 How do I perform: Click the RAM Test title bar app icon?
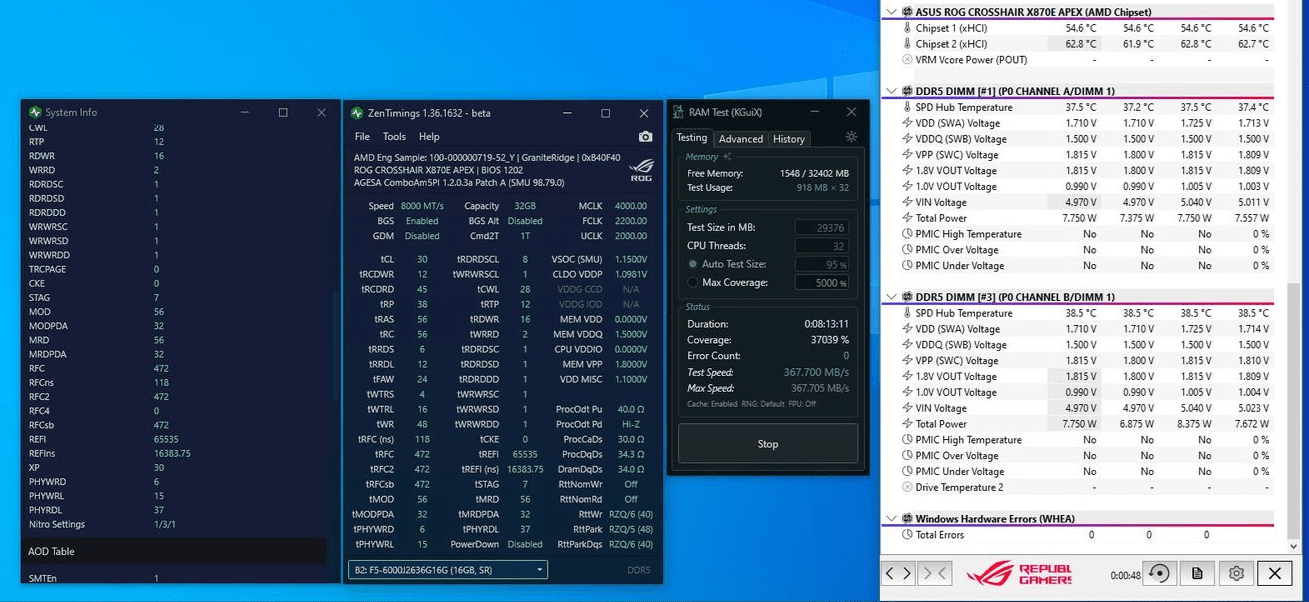678,112
